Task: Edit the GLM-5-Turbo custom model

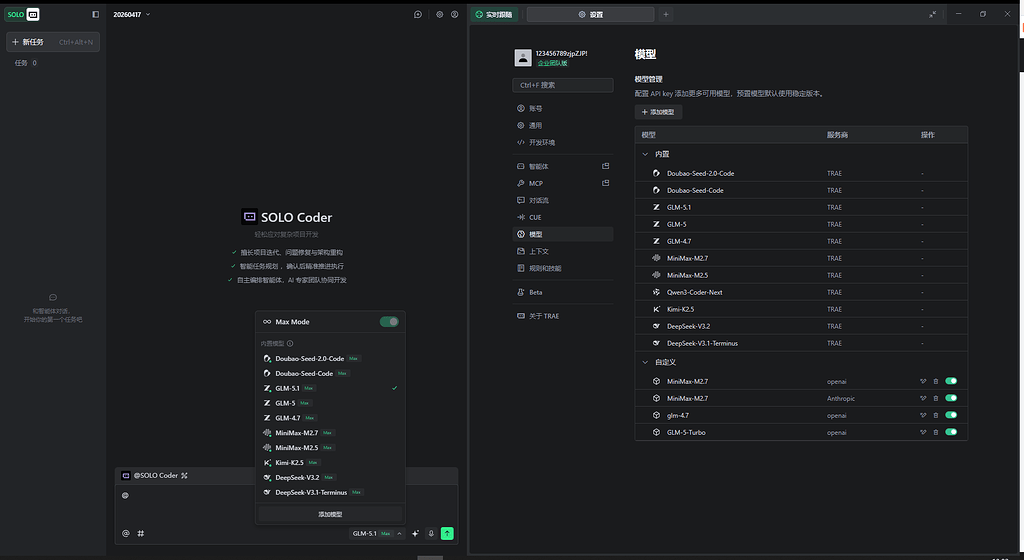Action: (x=923, y=432)
